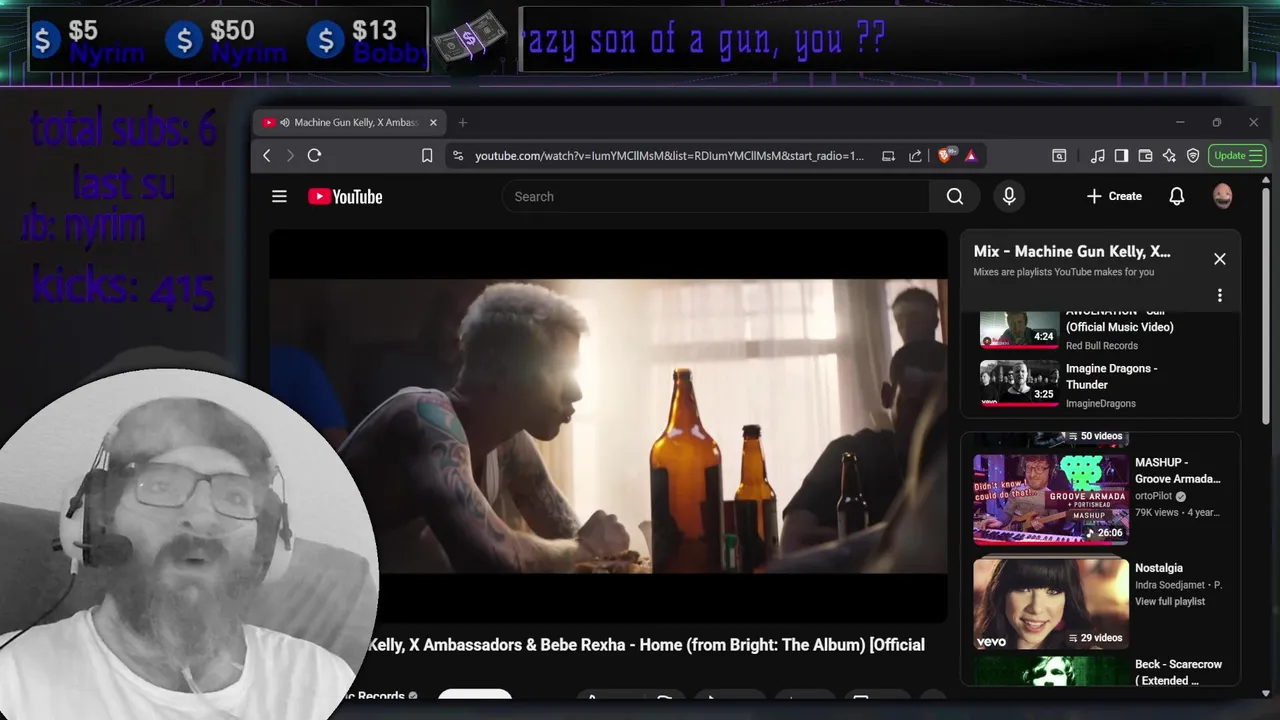1280x720 pixels.
Task: Click the browser address bar URL
Action: [669, 156]
